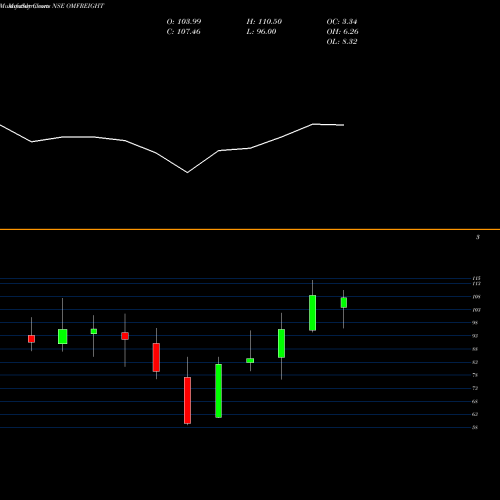Click the 58 price axis label
The height and width of the screenshot is (500, 500).
[475, 427]
